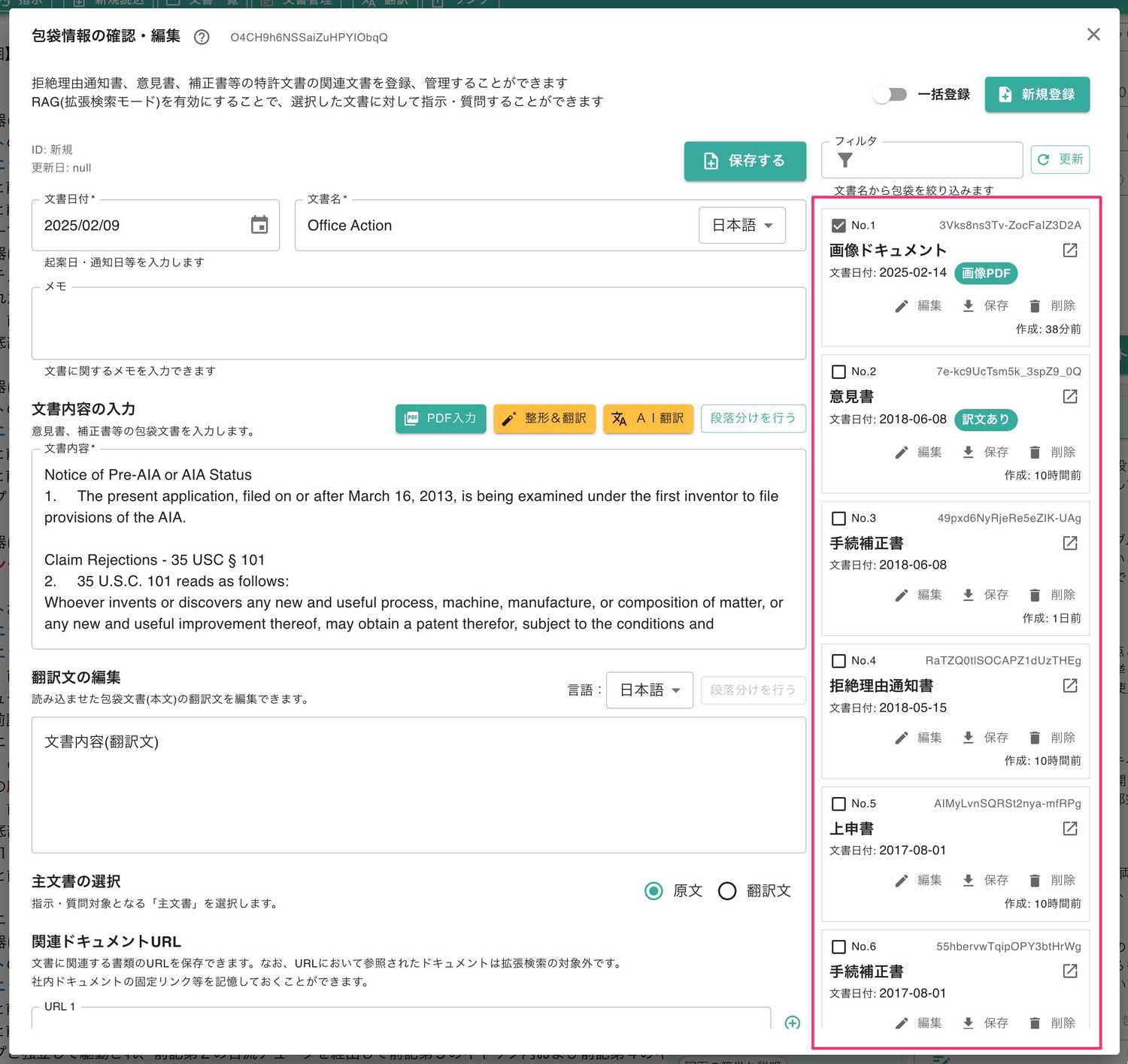Viewport: 1128px width, 1064px height.
Task: Click 編集 pencil for 意見書
Action: 918,453
